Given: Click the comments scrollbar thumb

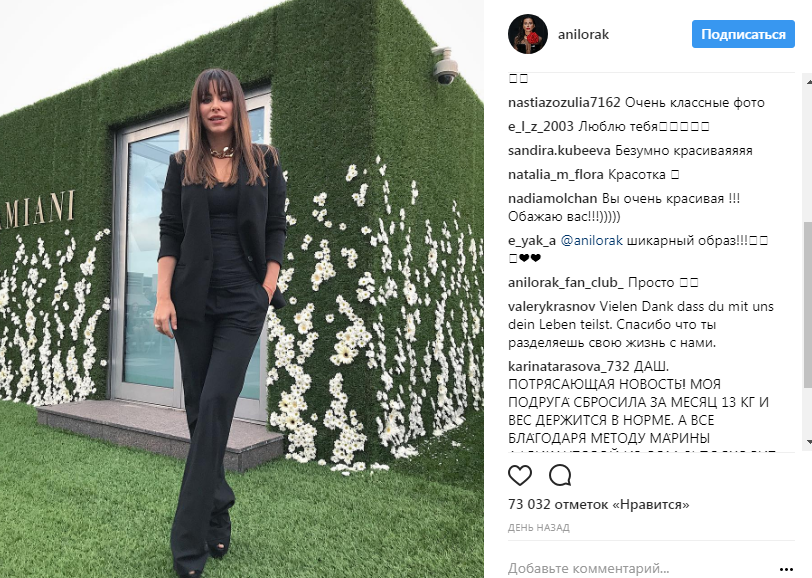Looking at the screenshot, I should click(x=807, y=305).
